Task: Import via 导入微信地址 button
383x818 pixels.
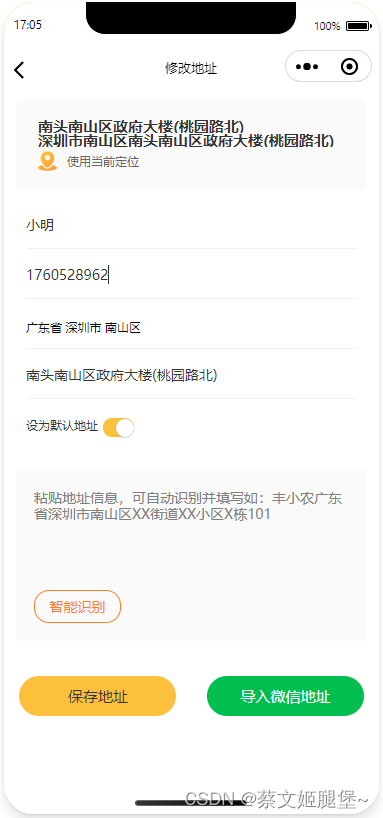Action: (285, 696)
